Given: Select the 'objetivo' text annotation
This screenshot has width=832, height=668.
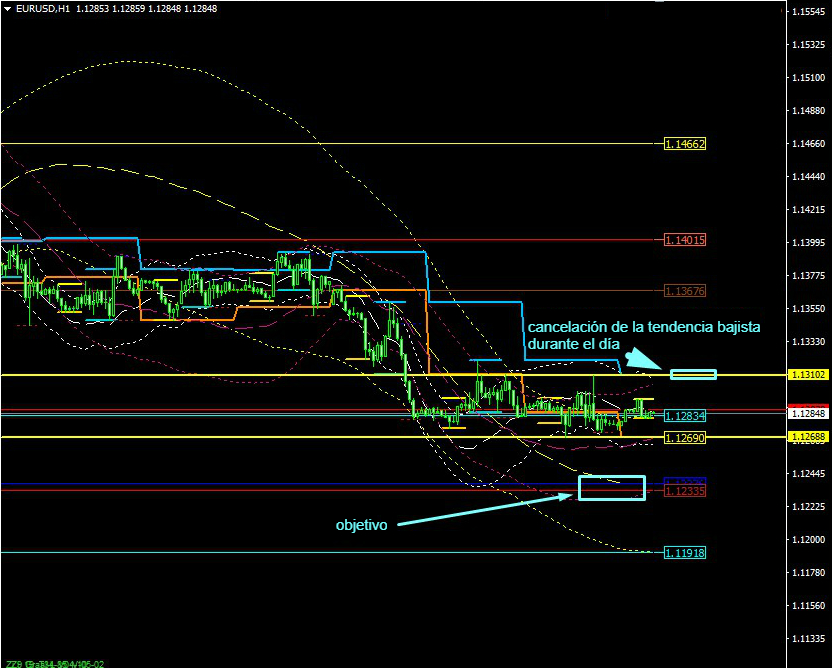Looking at the screenshot, I should (361, 524).
